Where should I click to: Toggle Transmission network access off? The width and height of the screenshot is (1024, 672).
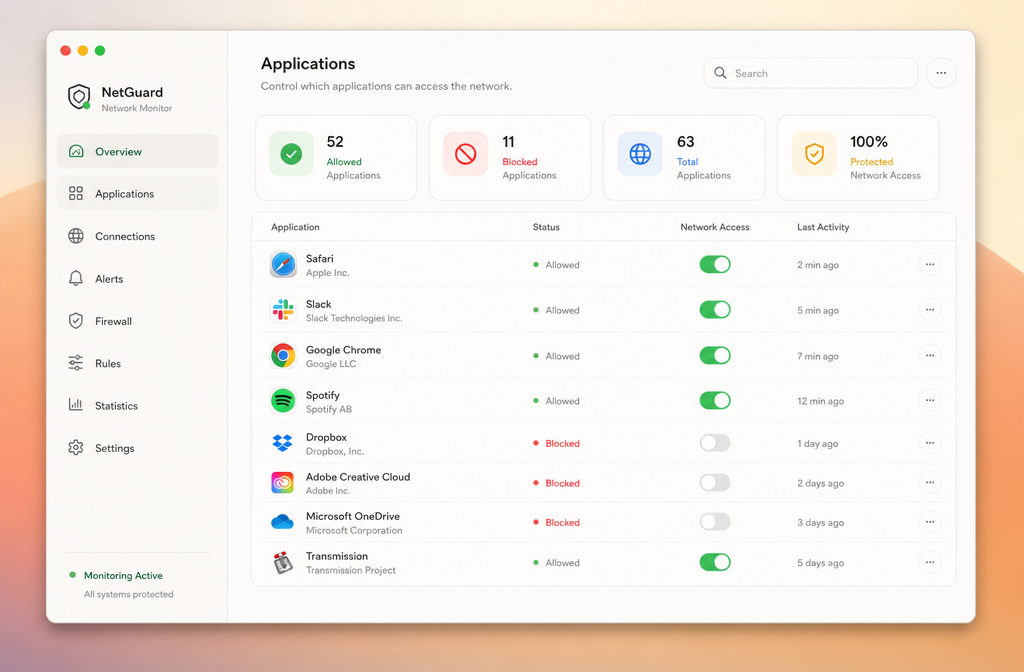click(x=715, y=562)
